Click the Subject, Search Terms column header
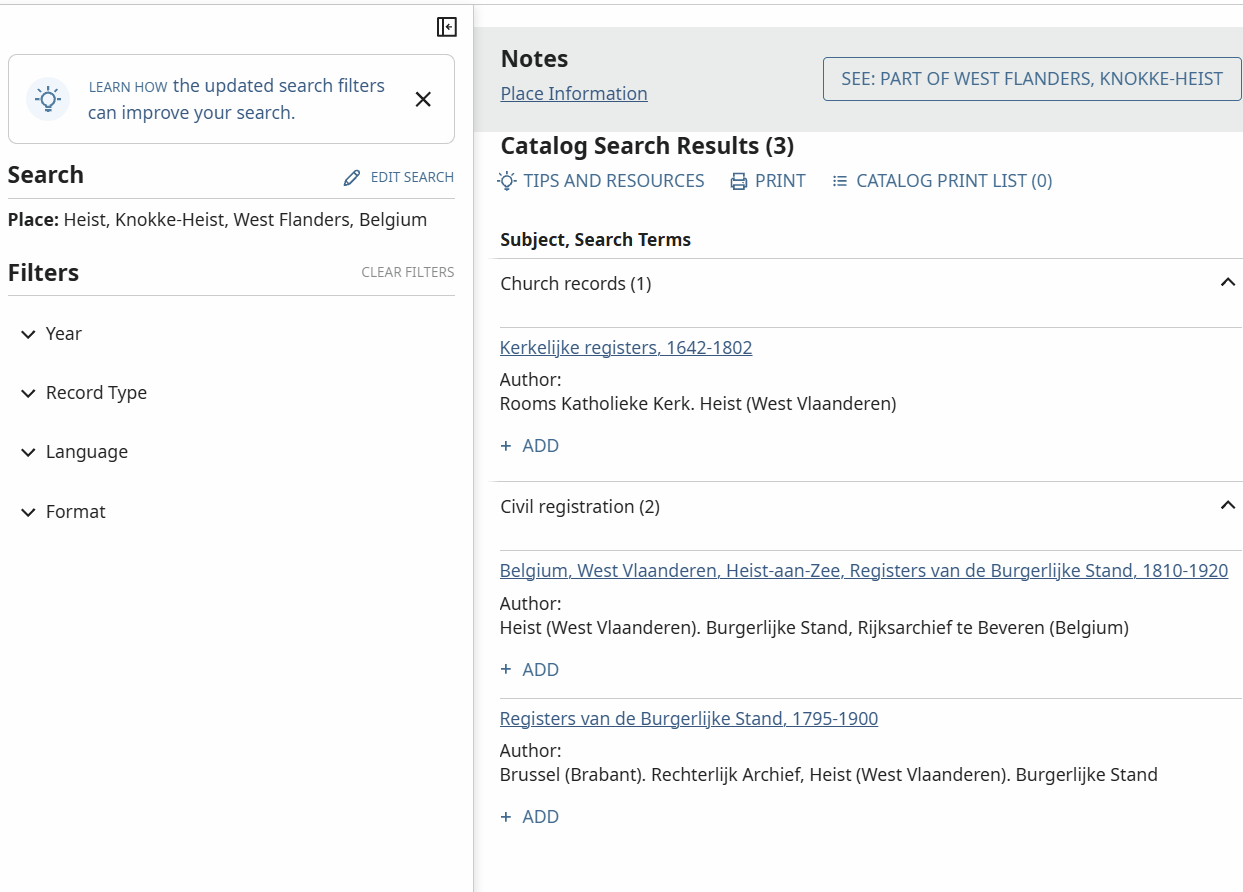The image size is (1243, 892). [x=596, y=240]
